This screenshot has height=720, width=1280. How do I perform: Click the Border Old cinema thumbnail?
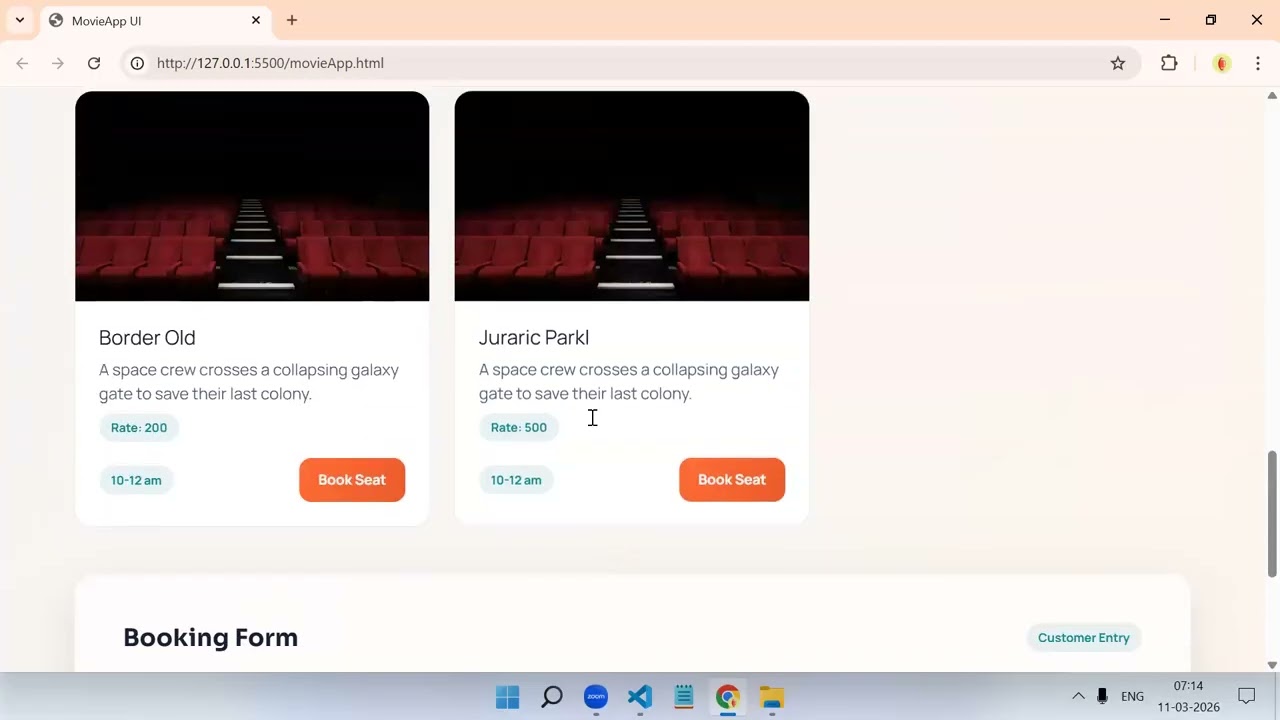(252, 196)
